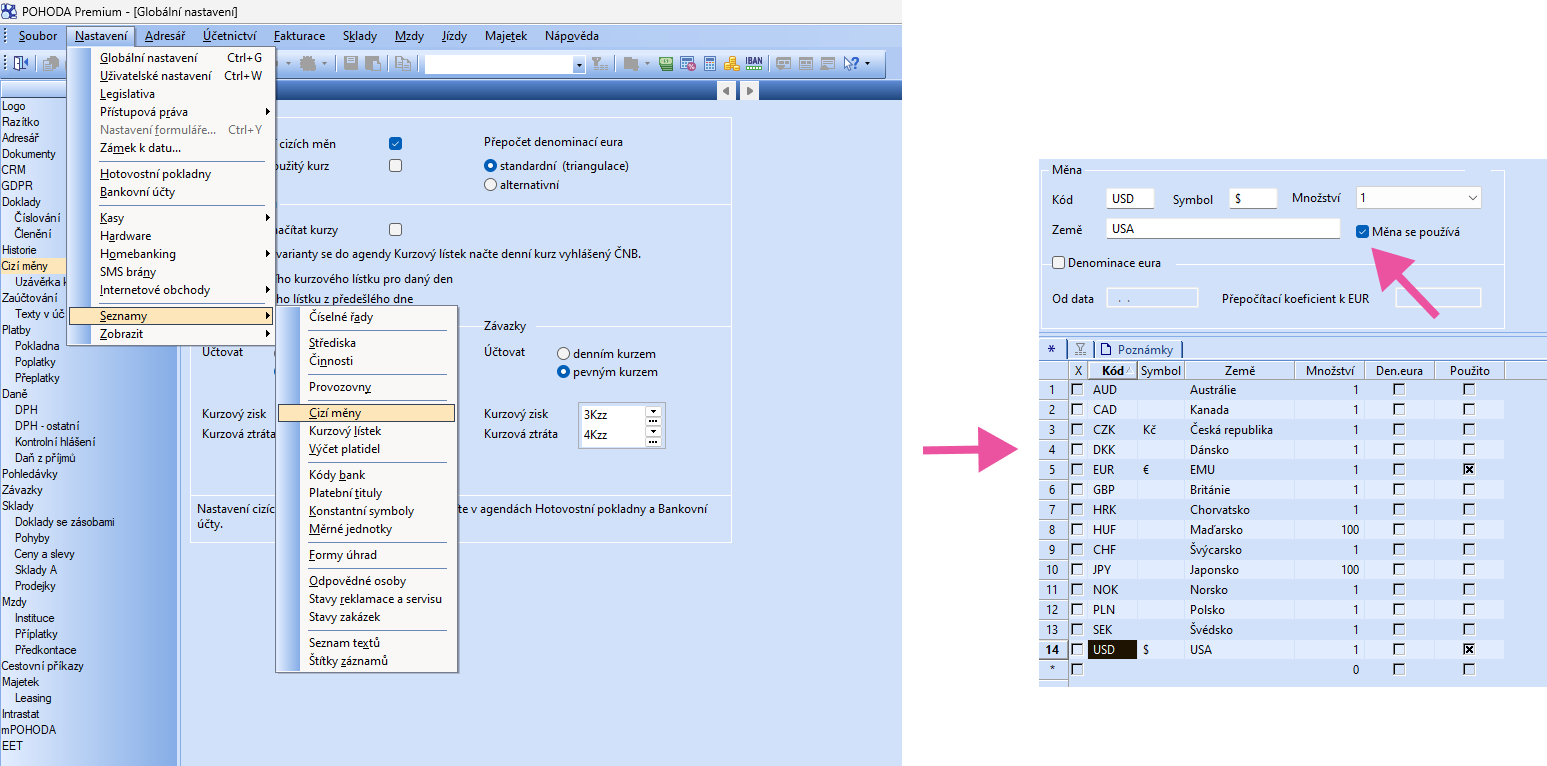The width and height of the screenshot is (1547, 766).
Task: Click the ellipsis button beside 4Kzz field
Action: tap(654, 441)
